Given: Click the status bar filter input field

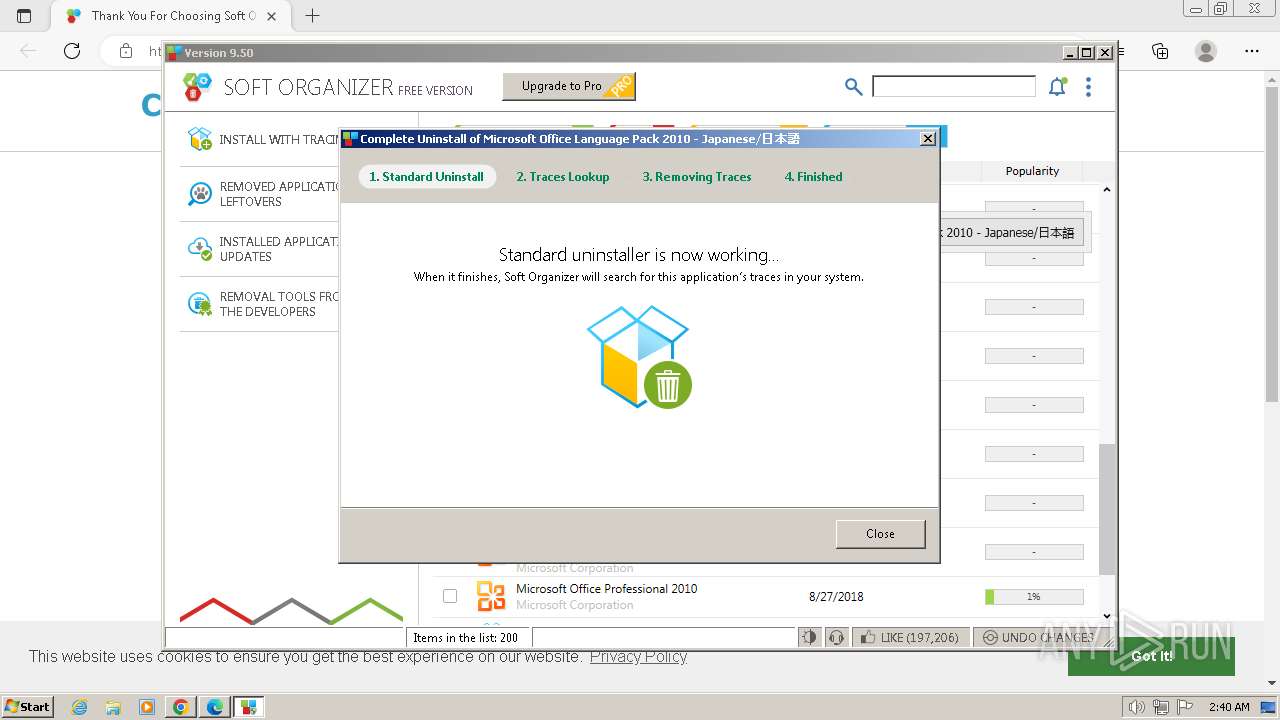Looking at the screenshot, I should tap(664, 637).
